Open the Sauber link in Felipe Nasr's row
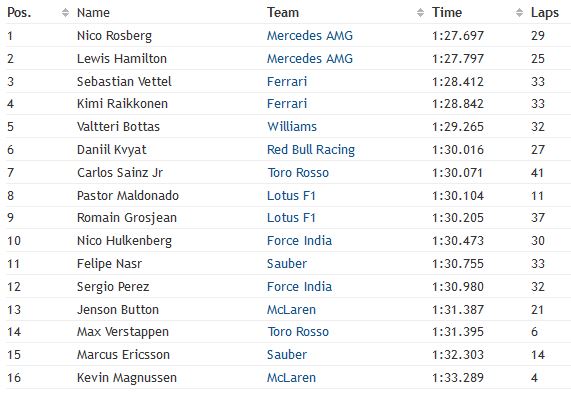 pyautogui.click(x=287, y=264)
